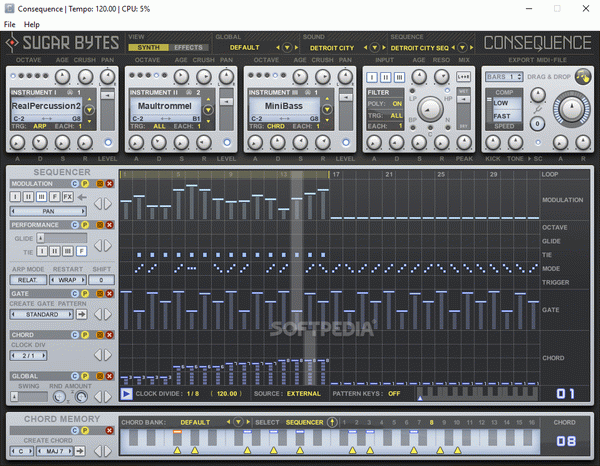Viewport: 600px width, 466px height.
Task: Copy the MODULATION sequence with C icon
Action: pyautogui.click(x=75, y=184)
